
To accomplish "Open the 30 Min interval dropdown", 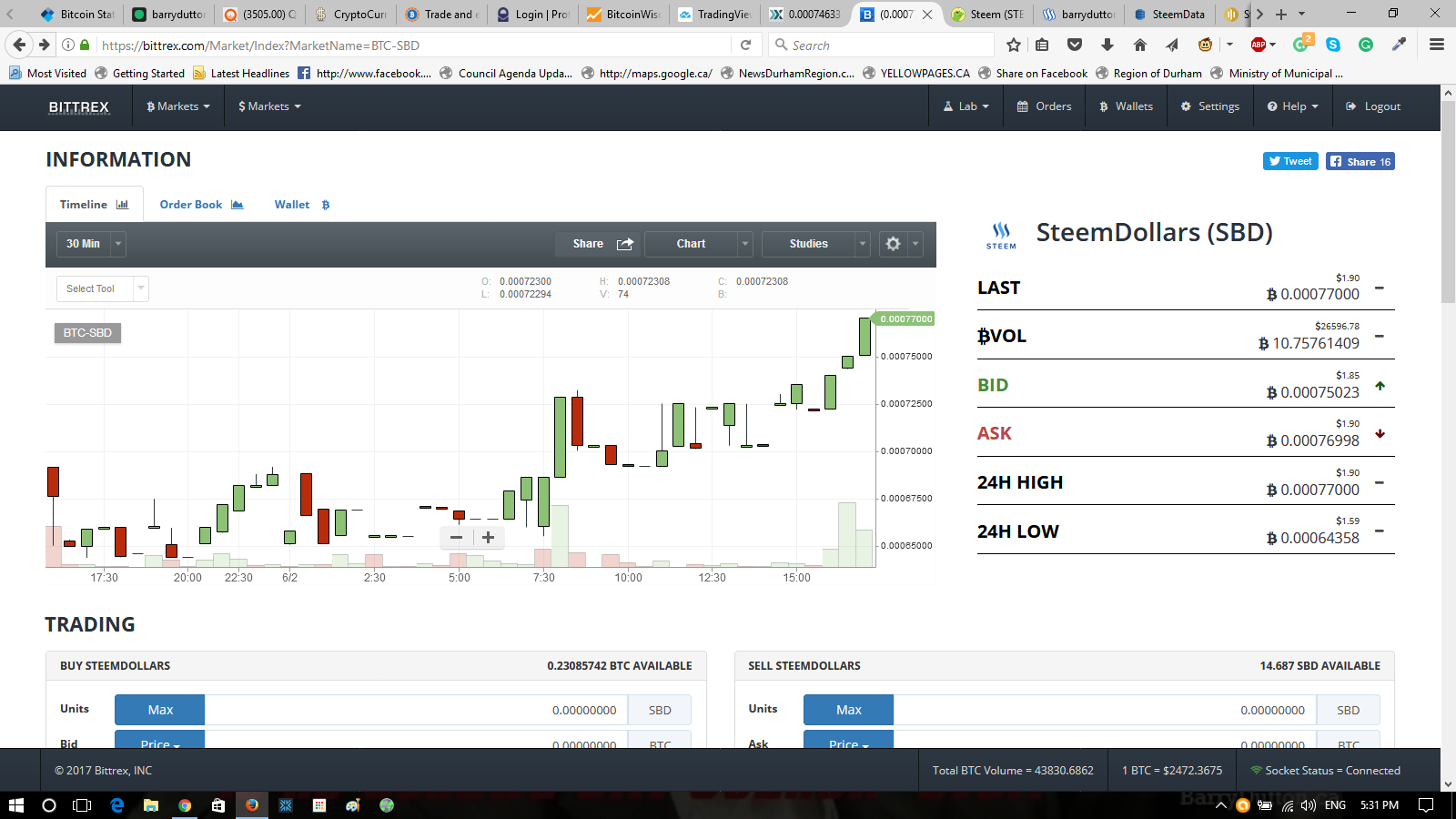I will coord(91,244).
